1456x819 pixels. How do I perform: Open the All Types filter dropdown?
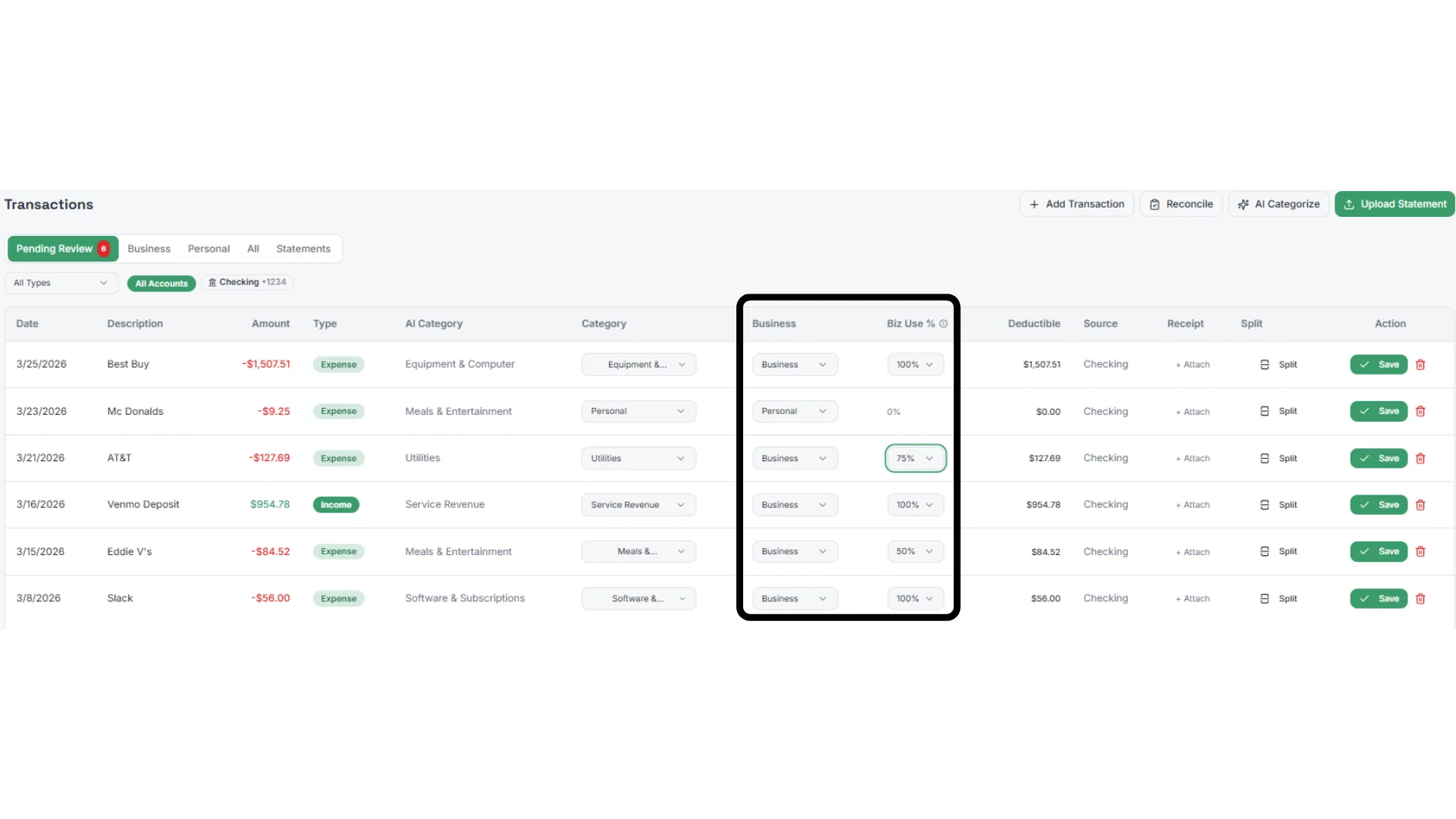[x=61, y=283]
